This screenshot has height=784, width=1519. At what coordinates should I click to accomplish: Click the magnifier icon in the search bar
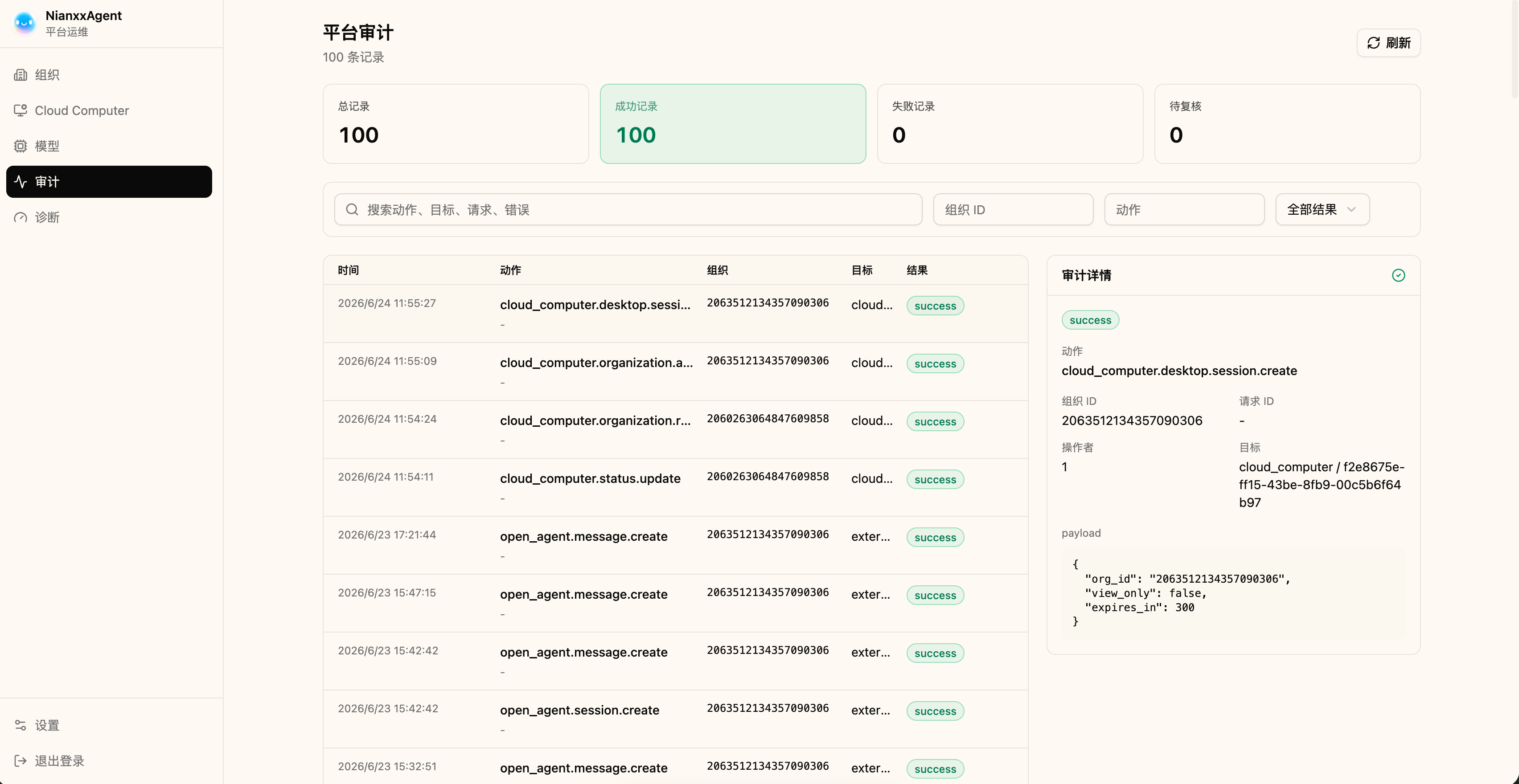[x=352, y=209]
